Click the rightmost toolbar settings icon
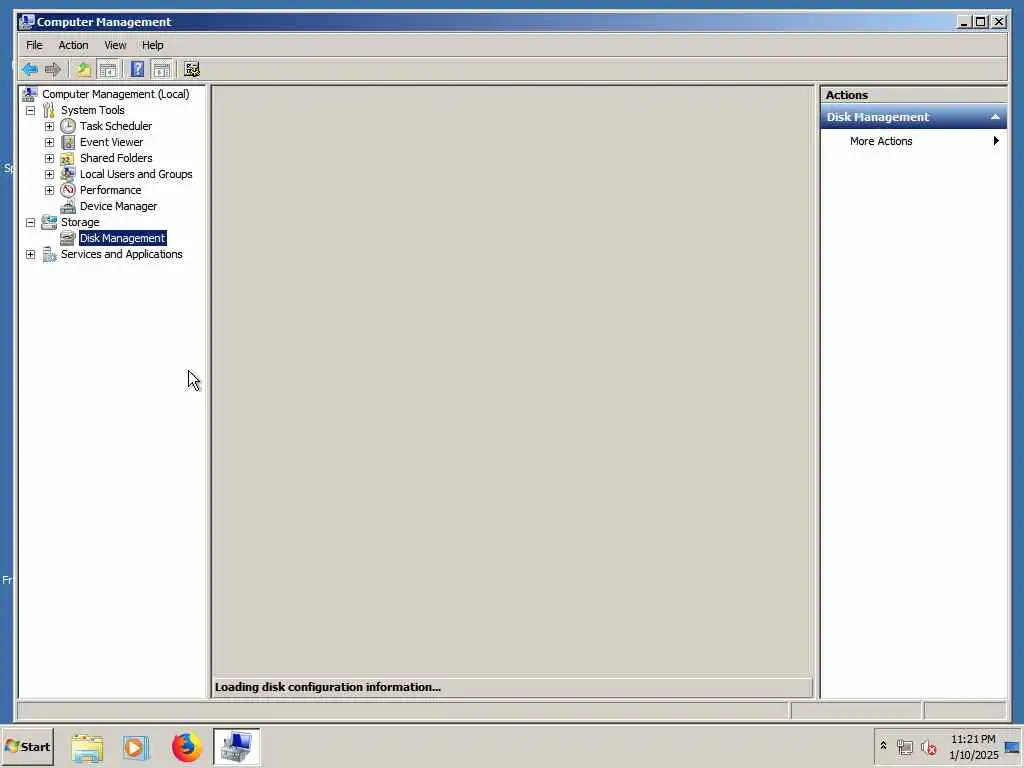 pos(192,69)
